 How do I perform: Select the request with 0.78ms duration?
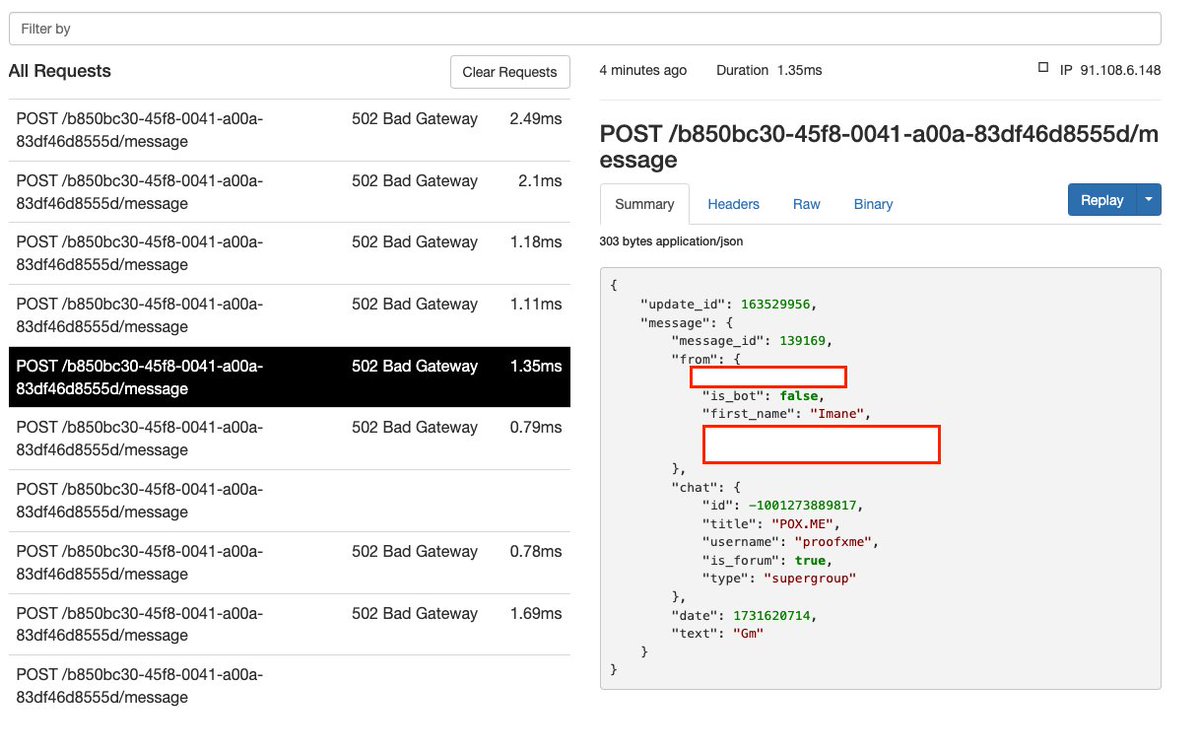(x=289, y=562)
